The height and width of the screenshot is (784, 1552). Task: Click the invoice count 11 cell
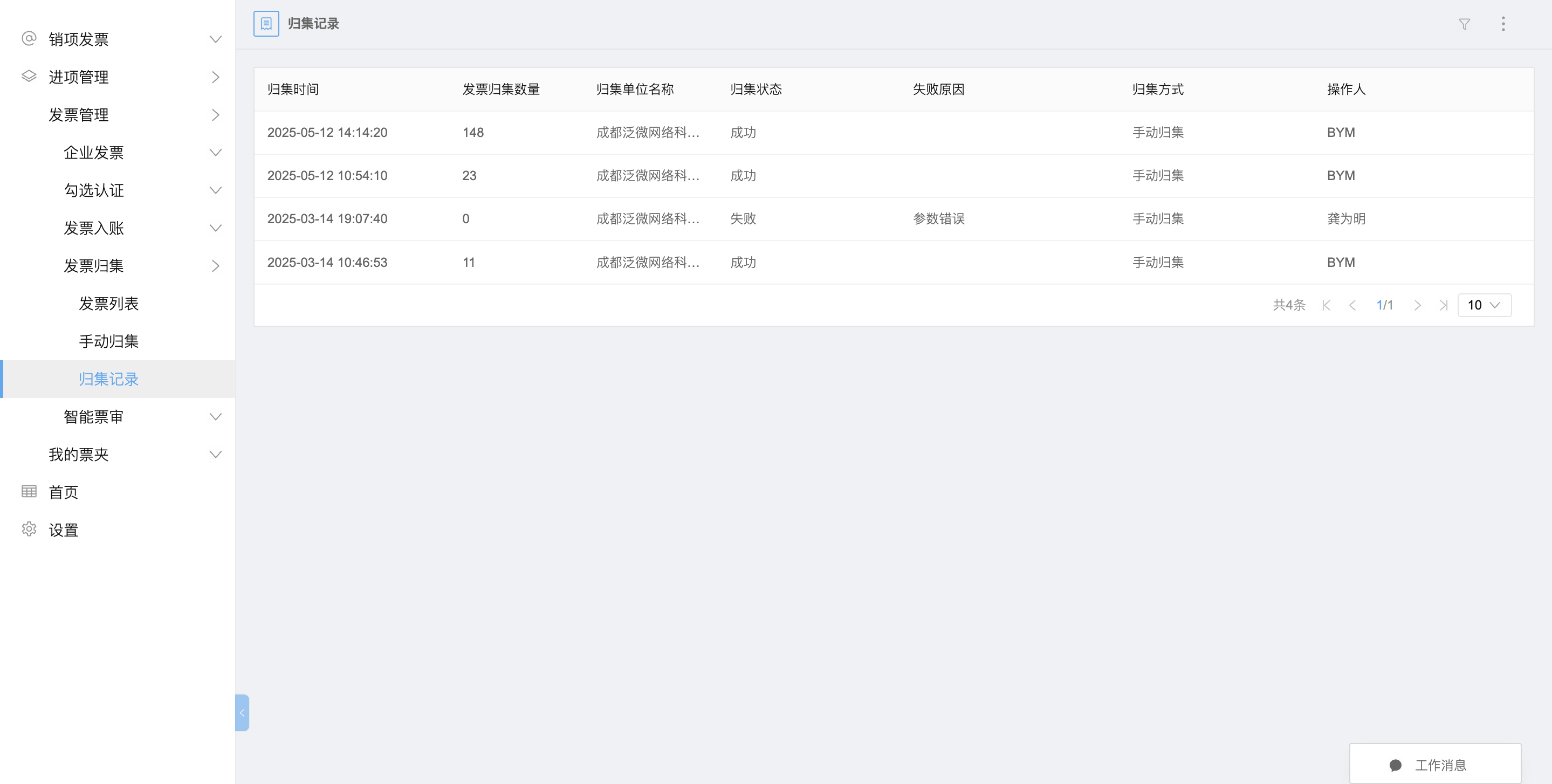(469, 263)
